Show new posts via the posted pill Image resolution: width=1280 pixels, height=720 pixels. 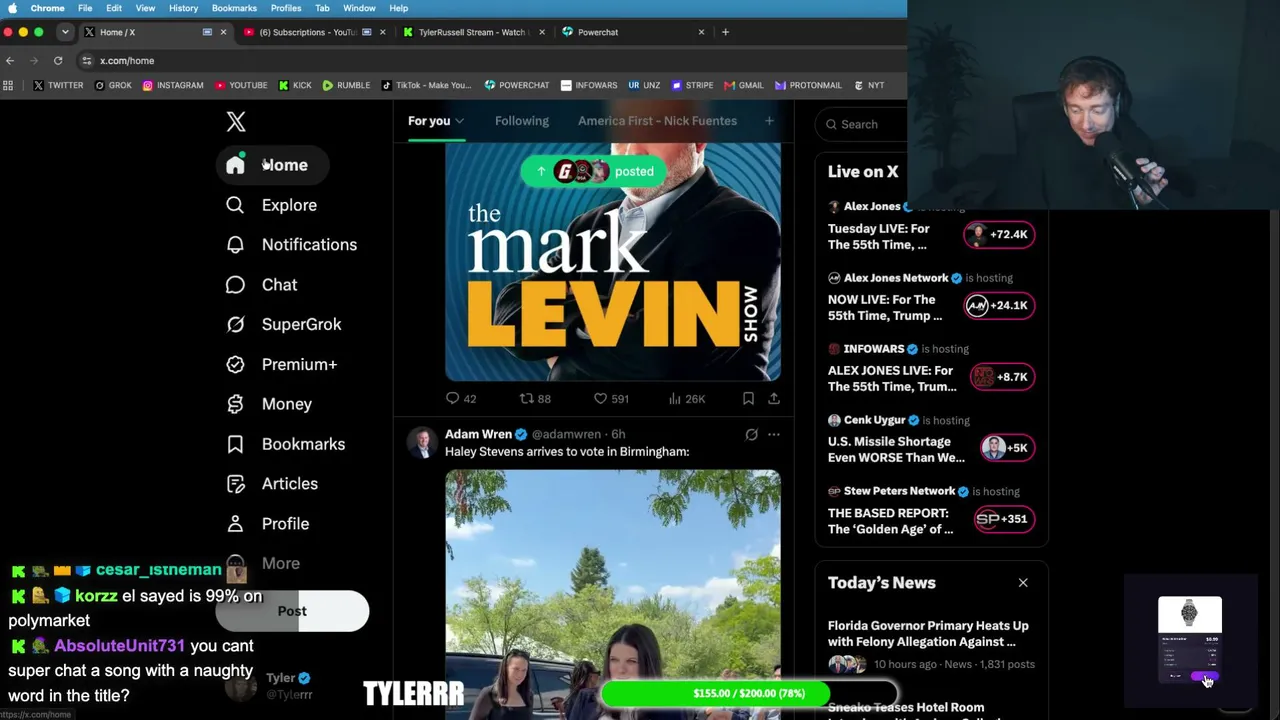594,171
